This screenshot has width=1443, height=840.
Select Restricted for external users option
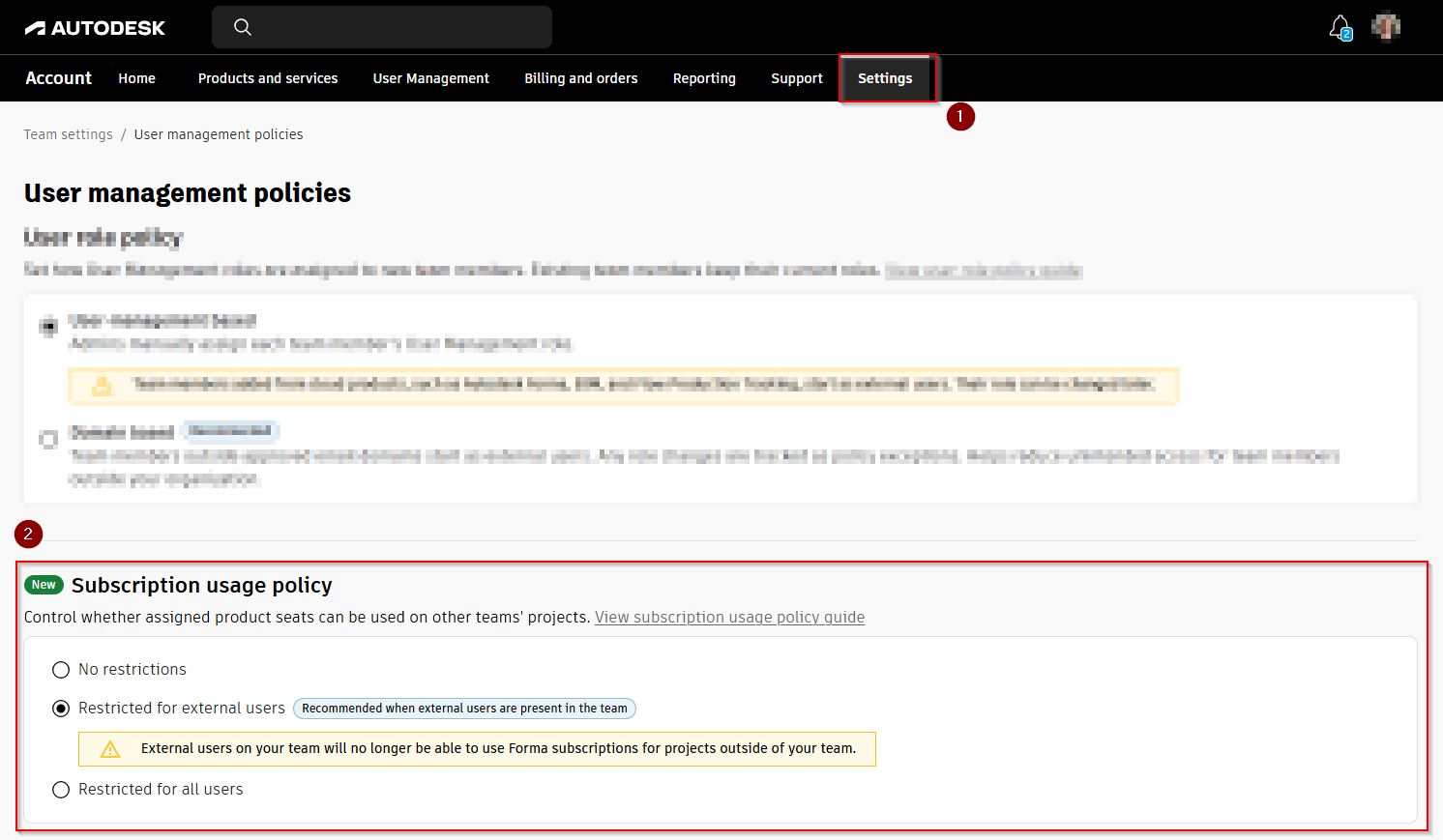61,709
